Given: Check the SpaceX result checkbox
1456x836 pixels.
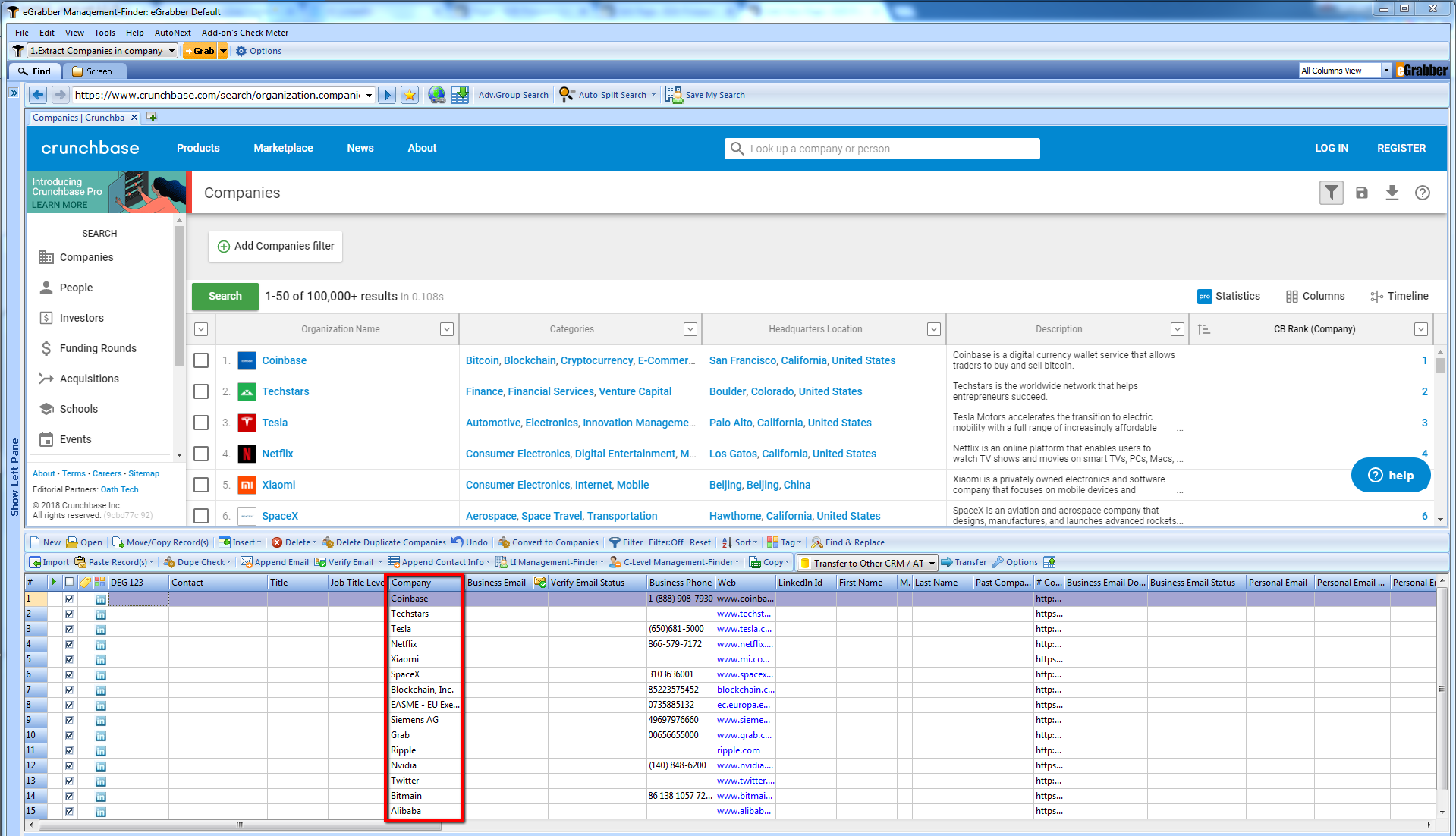Looking at the screenshot, I should (x=201, y=516).
